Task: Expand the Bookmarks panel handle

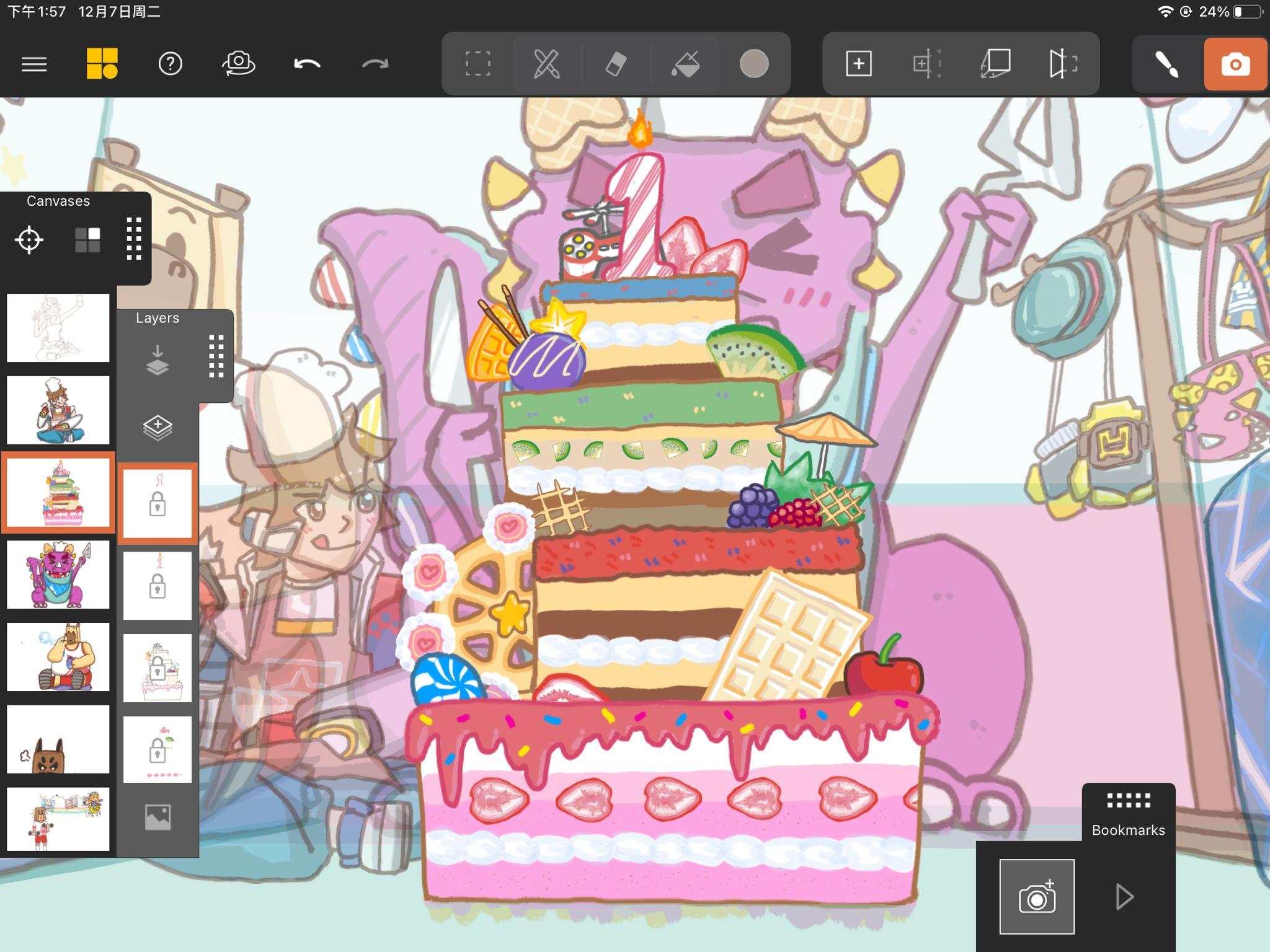Action: click(x=1128, y=801)
